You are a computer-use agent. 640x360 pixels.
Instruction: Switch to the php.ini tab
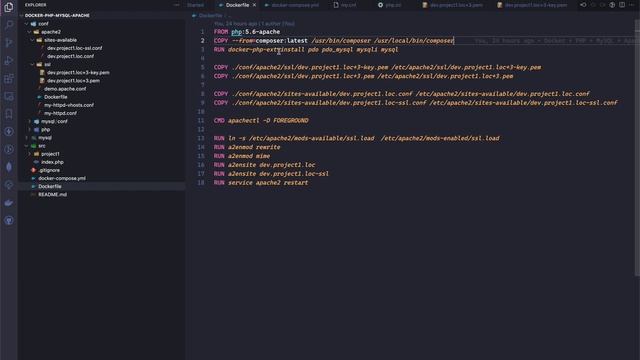click(389, 5)
